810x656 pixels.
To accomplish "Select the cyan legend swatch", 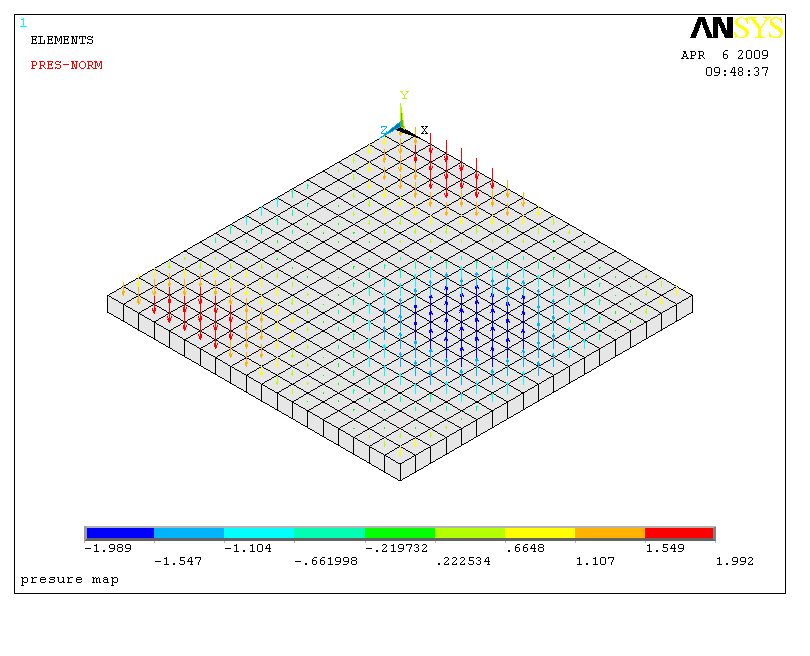I will coord(259,533).
